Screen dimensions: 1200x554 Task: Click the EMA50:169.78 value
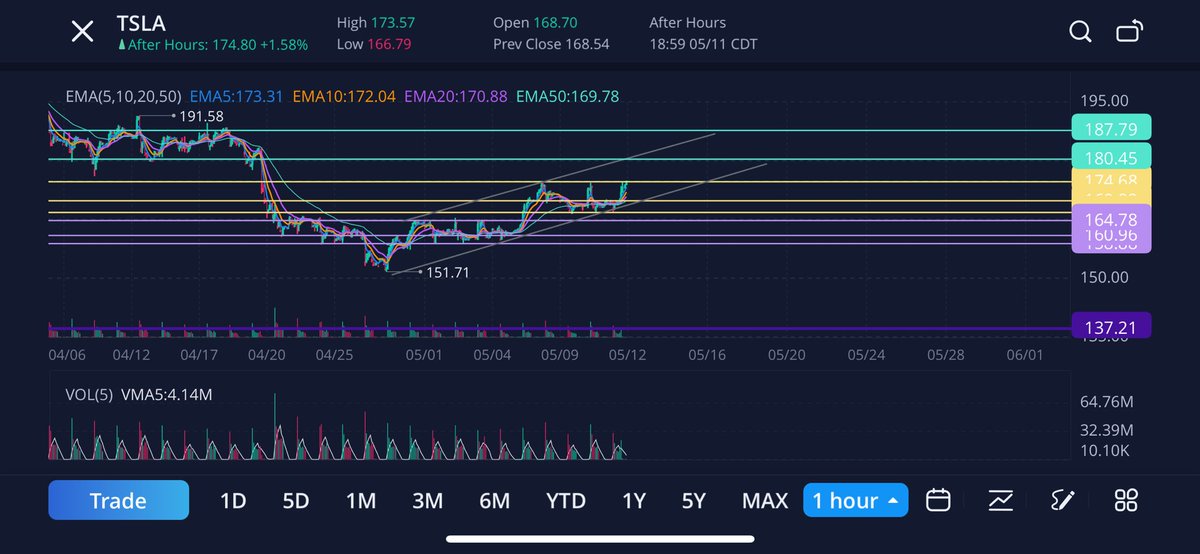(x=567, y=97)
